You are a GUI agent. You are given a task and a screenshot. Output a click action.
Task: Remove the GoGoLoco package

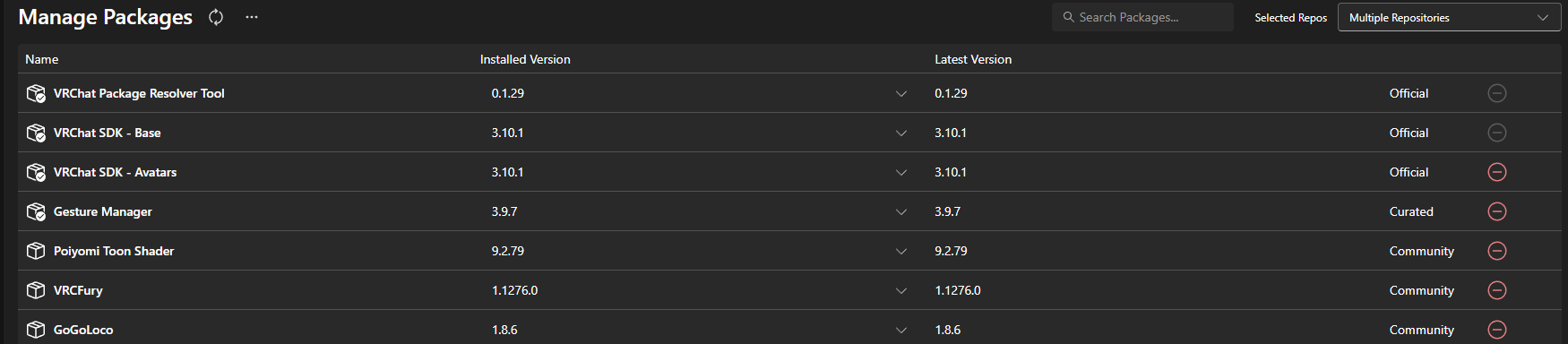(1497, 330)
